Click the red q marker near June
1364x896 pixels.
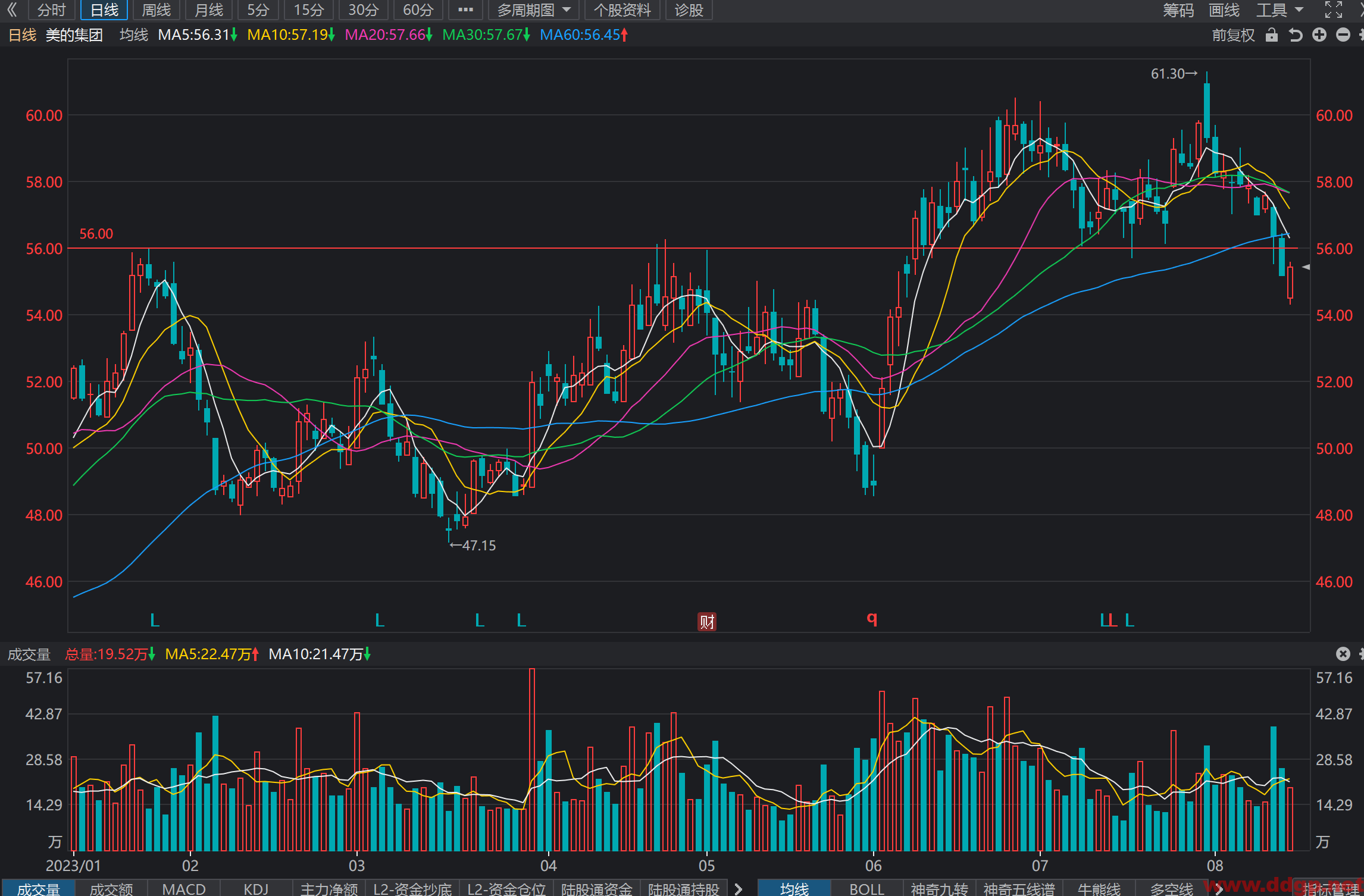(x=872, y=619)
